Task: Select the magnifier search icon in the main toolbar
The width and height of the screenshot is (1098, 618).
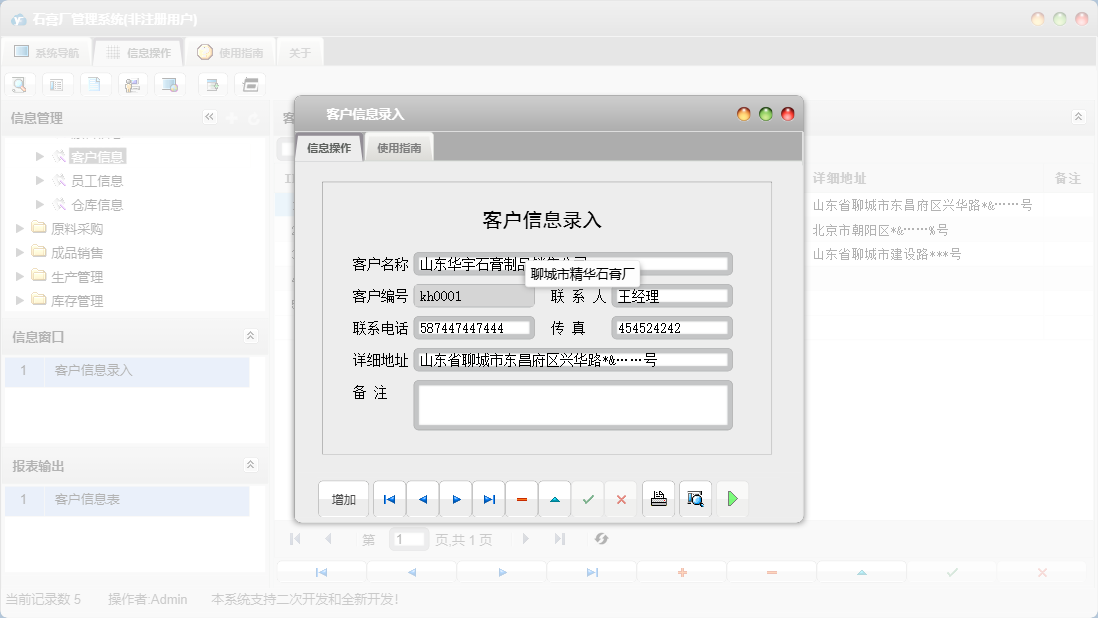Action: [19, 84]
